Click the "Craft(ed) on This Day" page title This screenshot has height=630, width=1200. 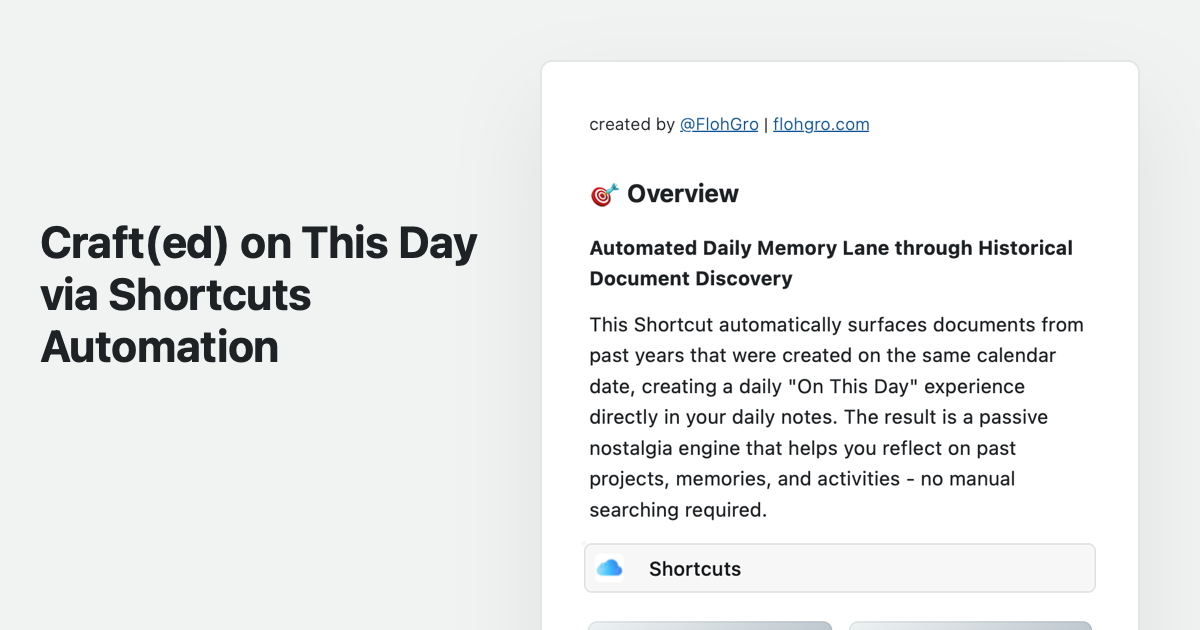(x=259, y=243)
